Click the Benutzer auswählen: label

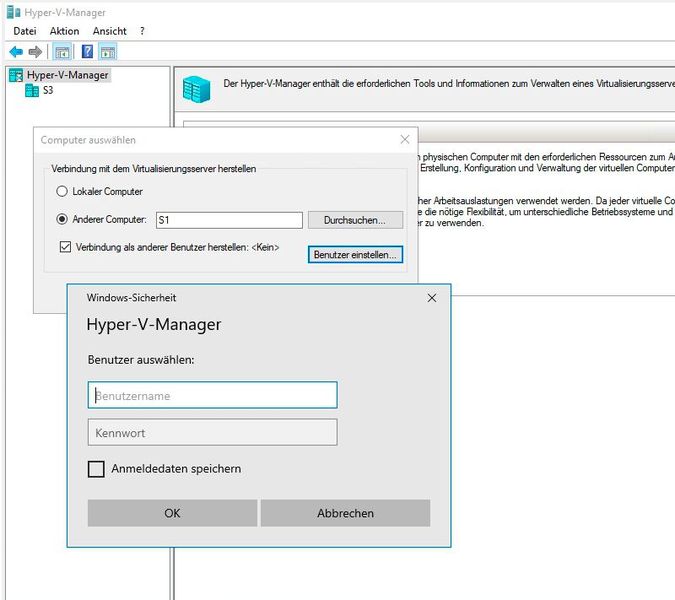point(141,360)
